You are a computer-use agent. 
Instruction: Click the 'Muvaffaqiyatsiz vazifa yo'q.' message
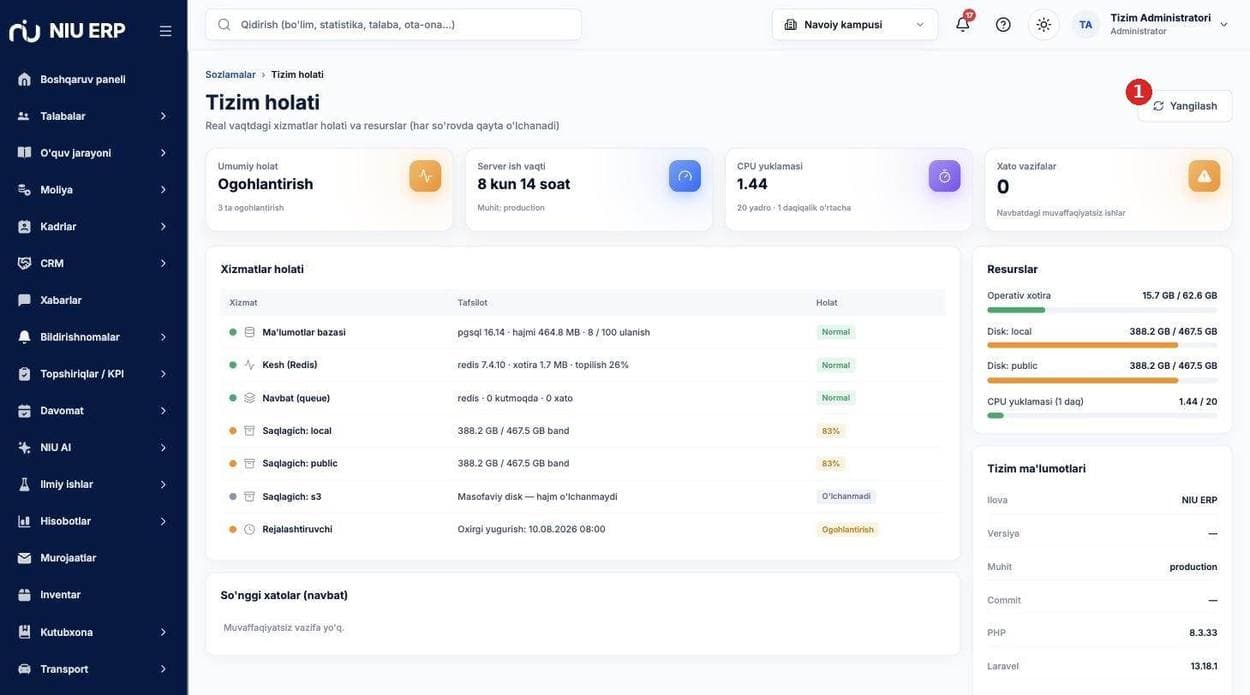[284, 627]
